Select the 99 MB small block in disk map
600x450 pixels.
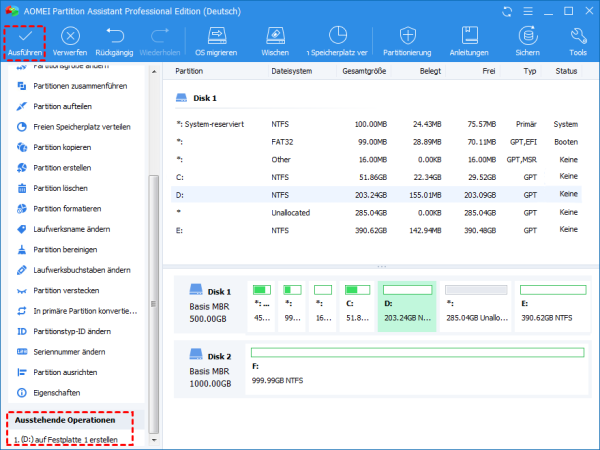[292, 306]
